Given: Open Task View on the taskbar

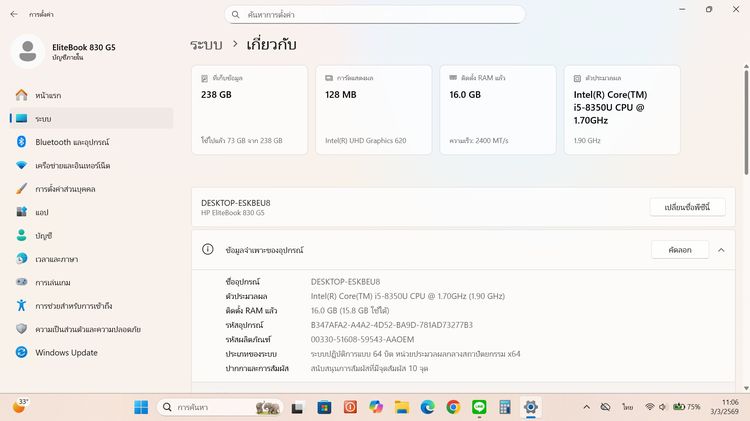Looking at the screenshot, I should tap(298, 407).
